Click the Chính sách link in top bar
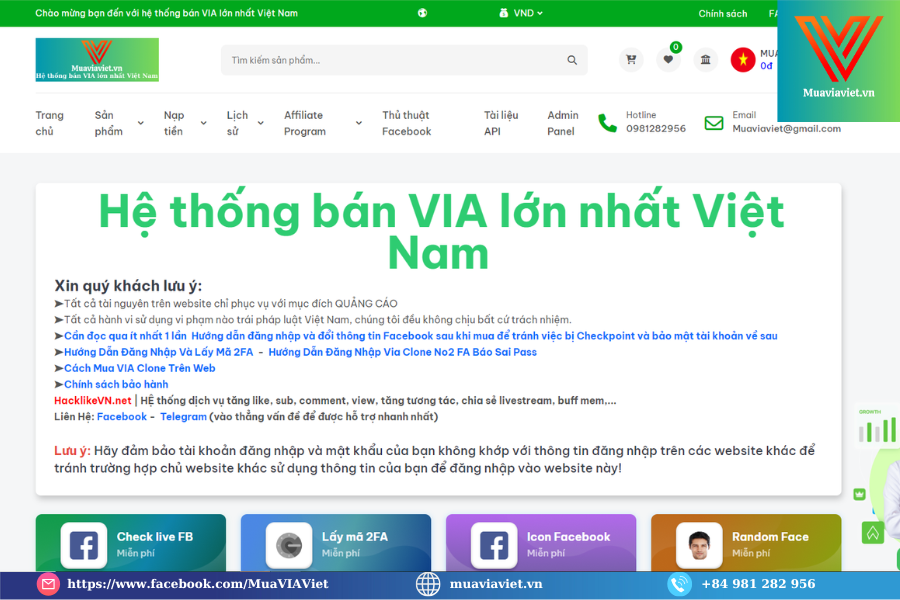This screenshot has height=600, width=900. coord(723,13)
